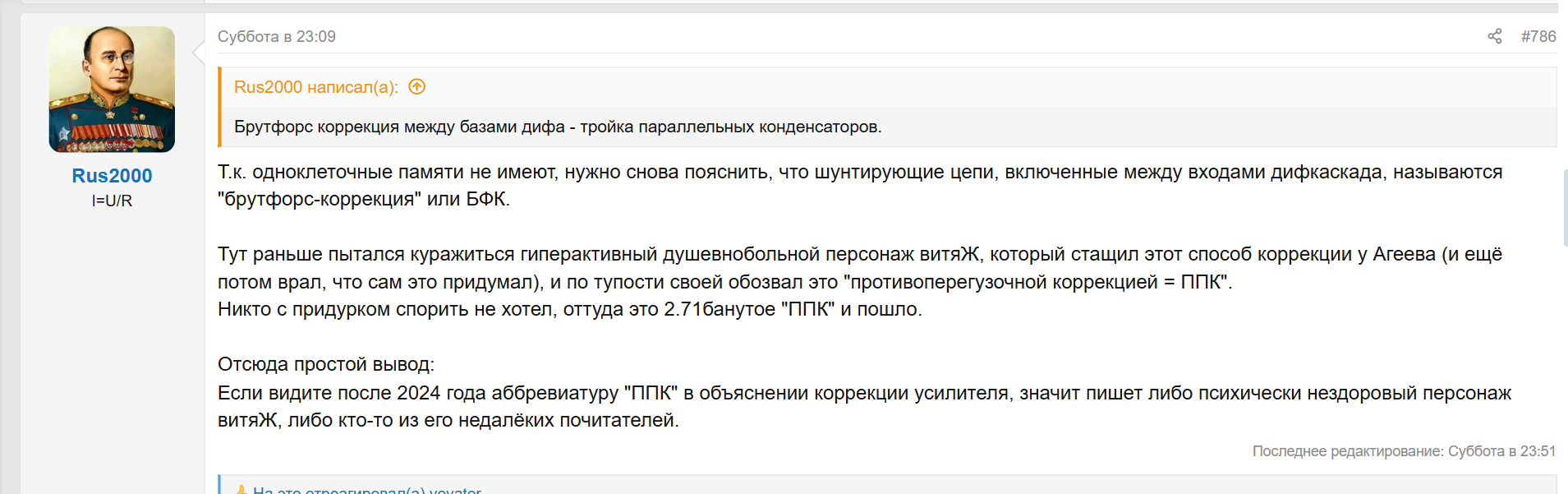Click the user's avatar portrait
The image size is (1568, 494).
coord(112,90)
